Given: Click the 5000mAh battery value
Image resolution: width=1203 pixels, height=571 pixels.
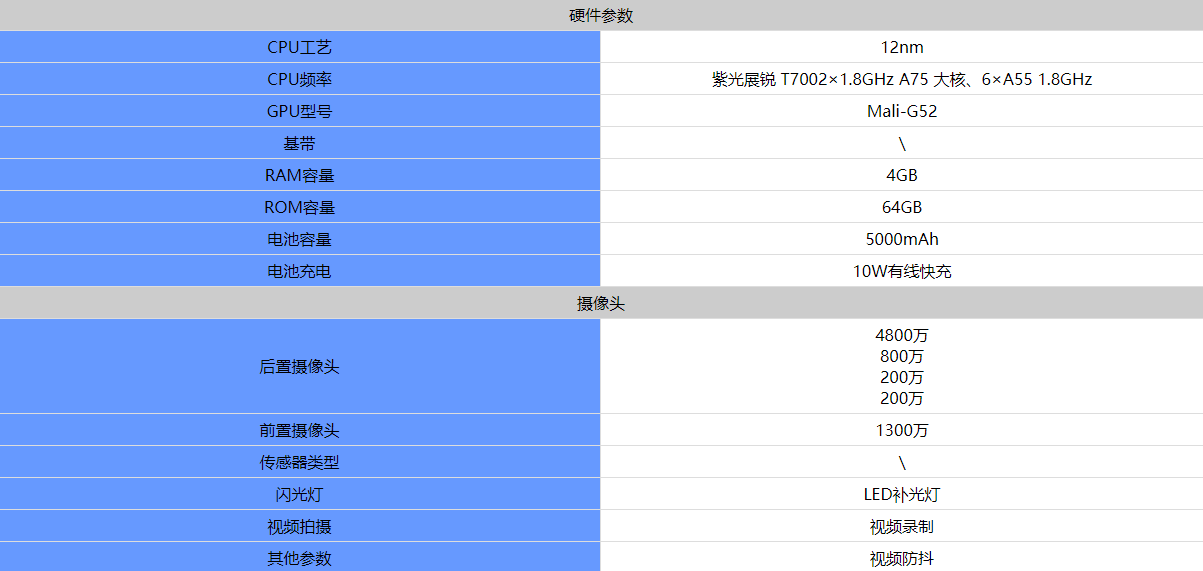Looking at the screenshot, I should tap(902, 239).
